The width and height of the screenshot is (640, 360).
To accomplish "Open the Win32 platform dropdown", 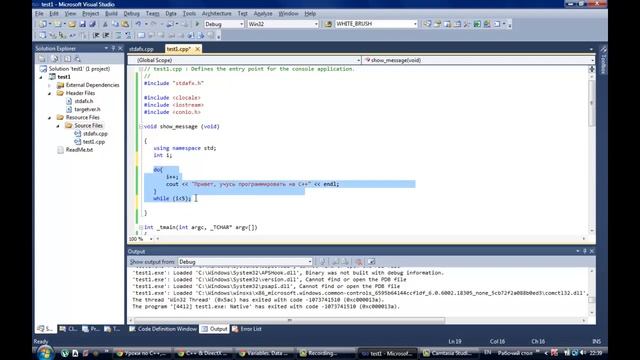I will coord(316,24).
